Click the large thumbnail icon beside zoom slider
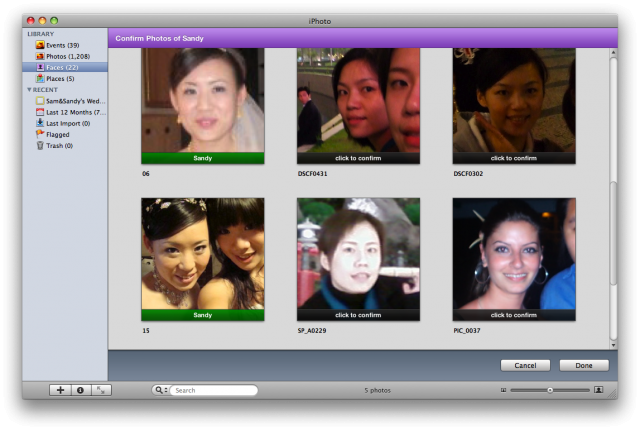The image size is (640, 430). coord(599,390)
